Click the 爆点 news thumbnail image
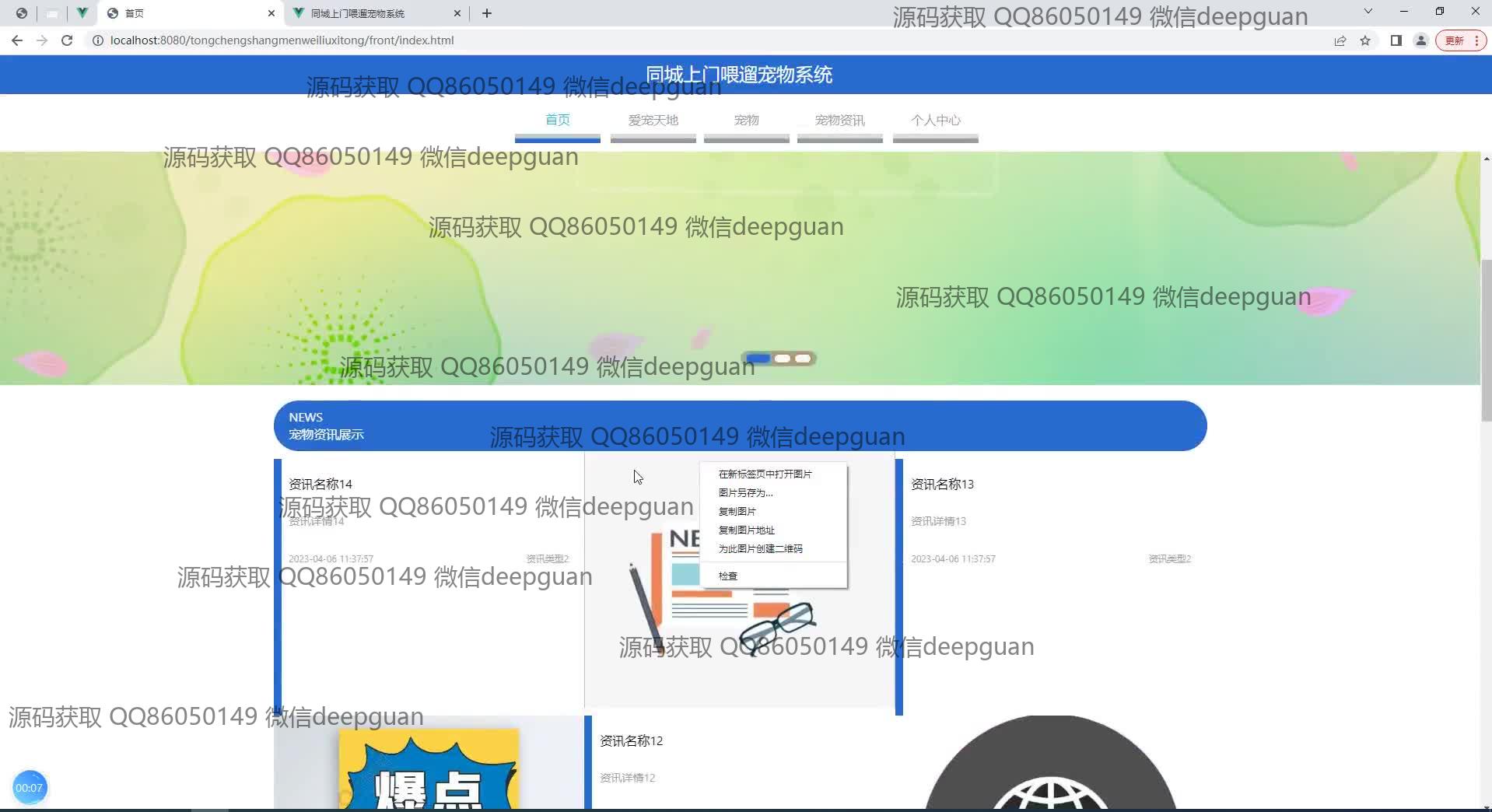The width and height of the screenshot is (1492, 812). 429,763
